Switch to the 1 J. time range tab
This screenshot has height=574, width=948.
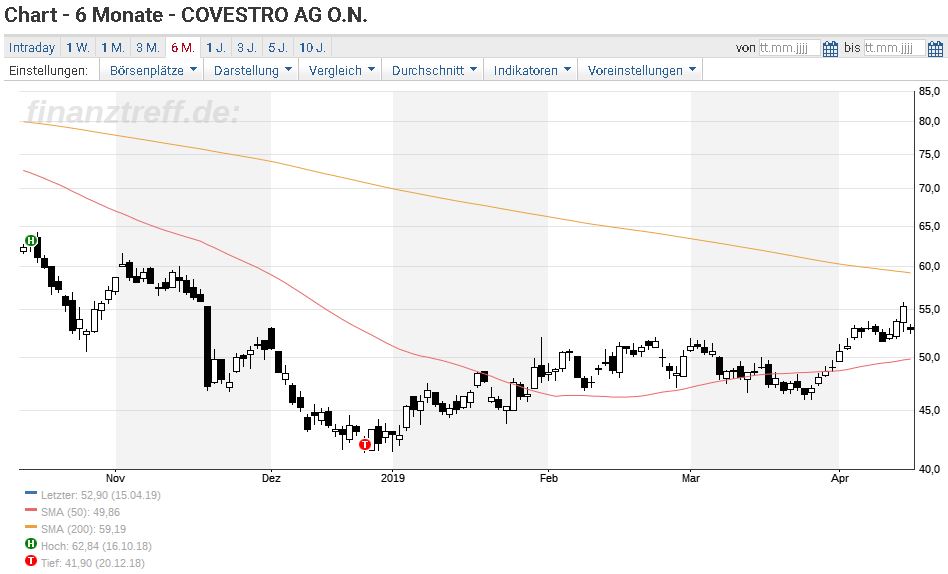(x=216, y=48)
